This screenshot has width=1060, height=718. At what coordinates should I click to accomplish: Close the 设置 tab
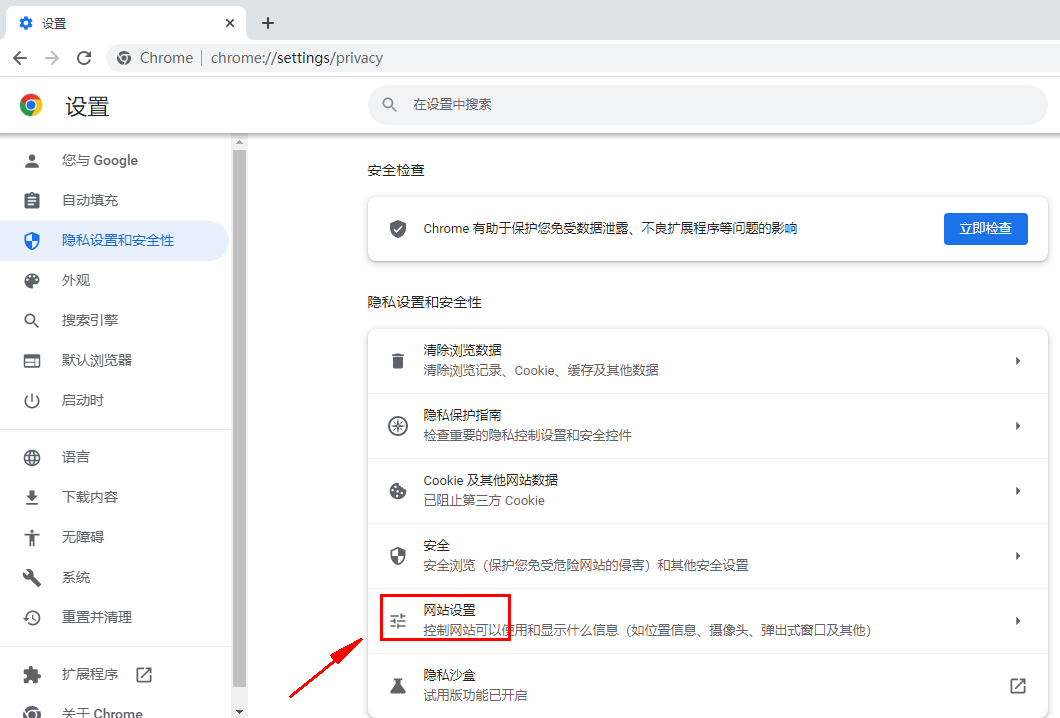[230, 23]
